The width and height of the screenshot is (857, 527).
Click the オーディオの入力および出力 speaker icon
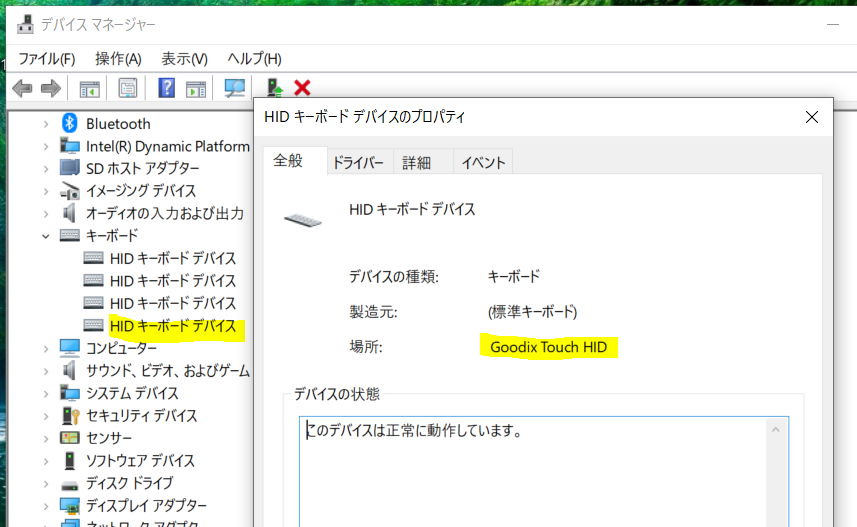tap(69, 213)
